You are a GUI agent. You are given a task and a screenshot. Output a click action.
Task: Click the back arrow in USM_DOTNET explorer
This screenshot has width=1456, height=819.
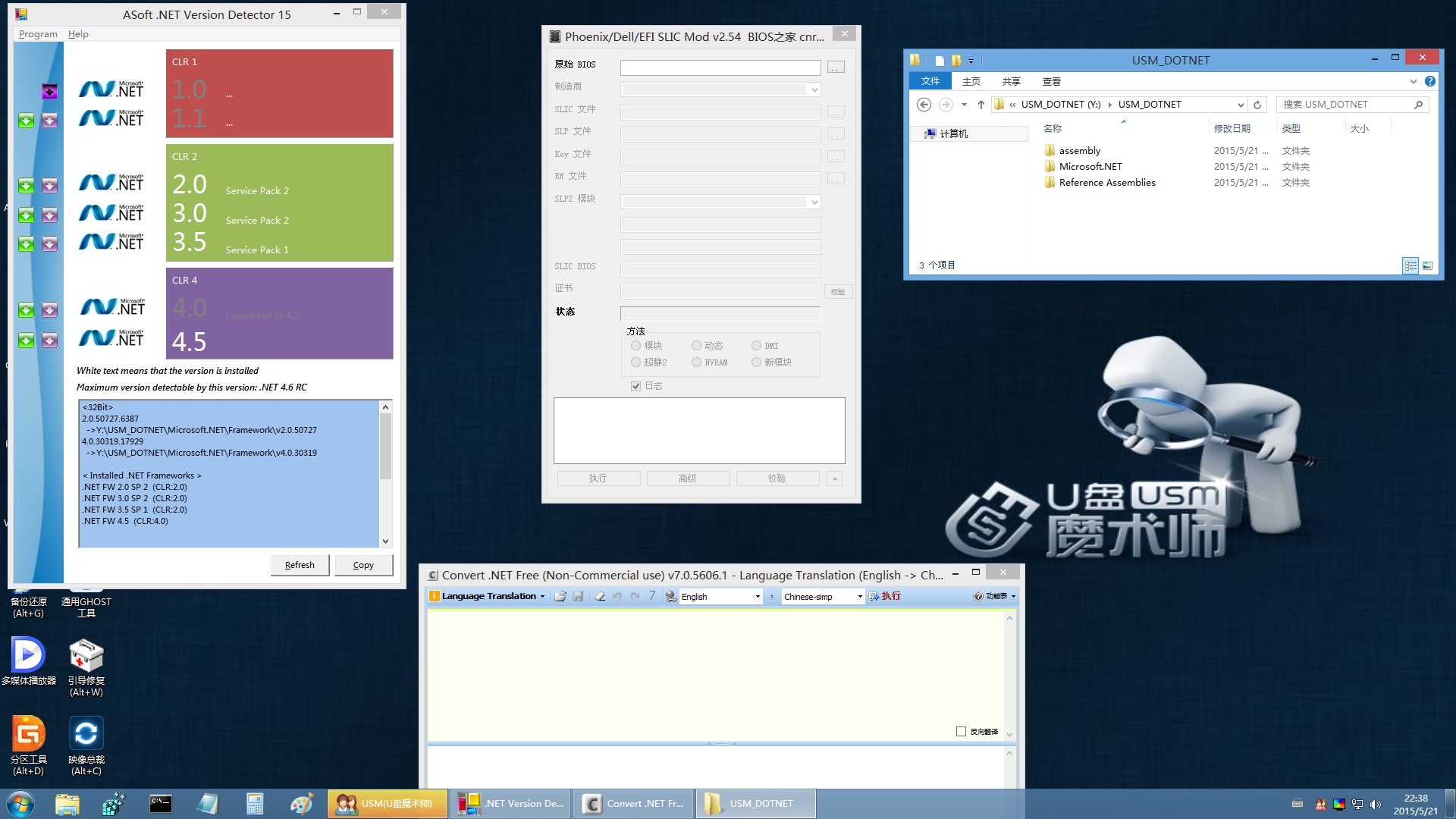pyautogui.click(x=924, y=105)
